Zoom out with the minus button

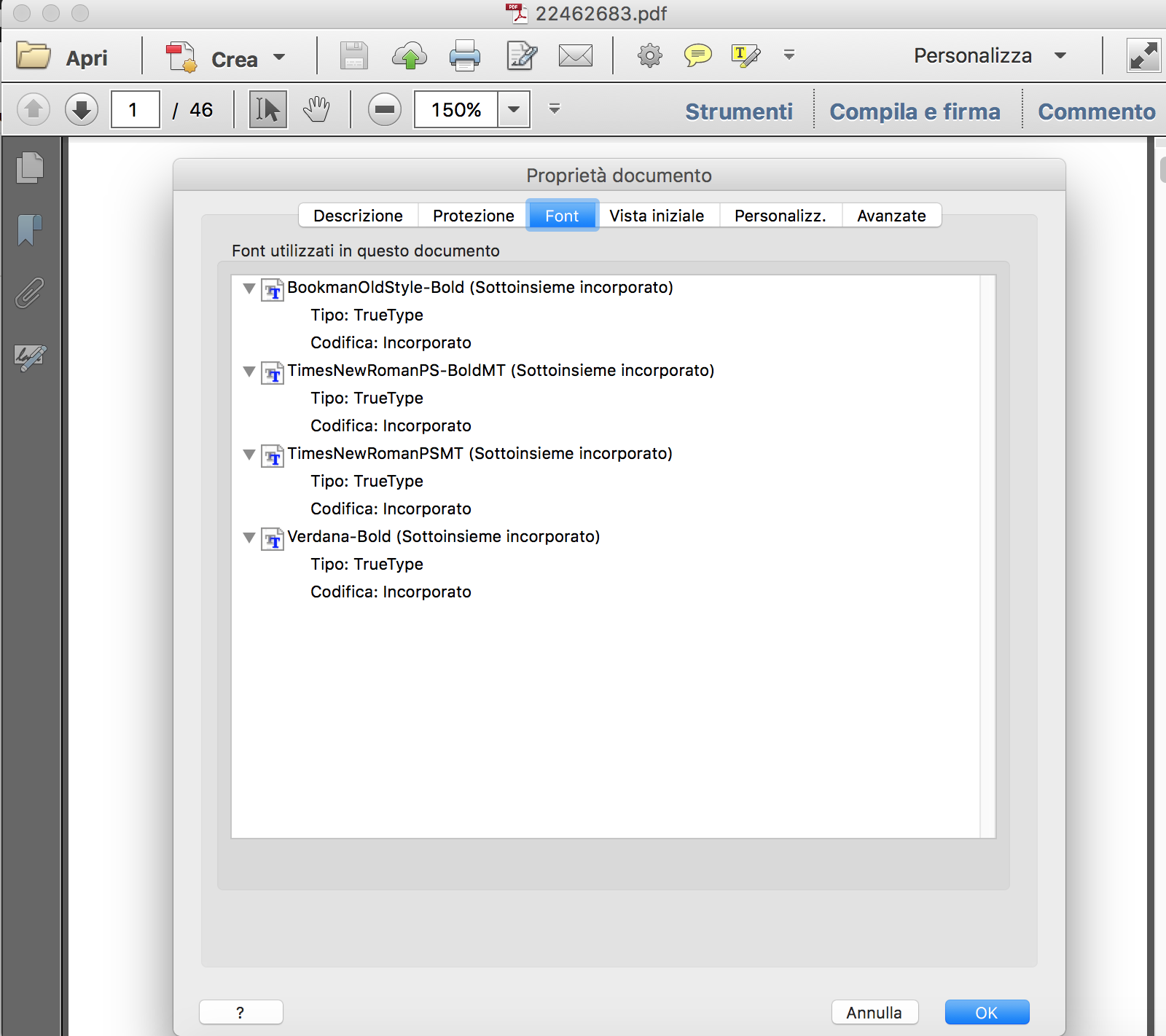(385, 110)
